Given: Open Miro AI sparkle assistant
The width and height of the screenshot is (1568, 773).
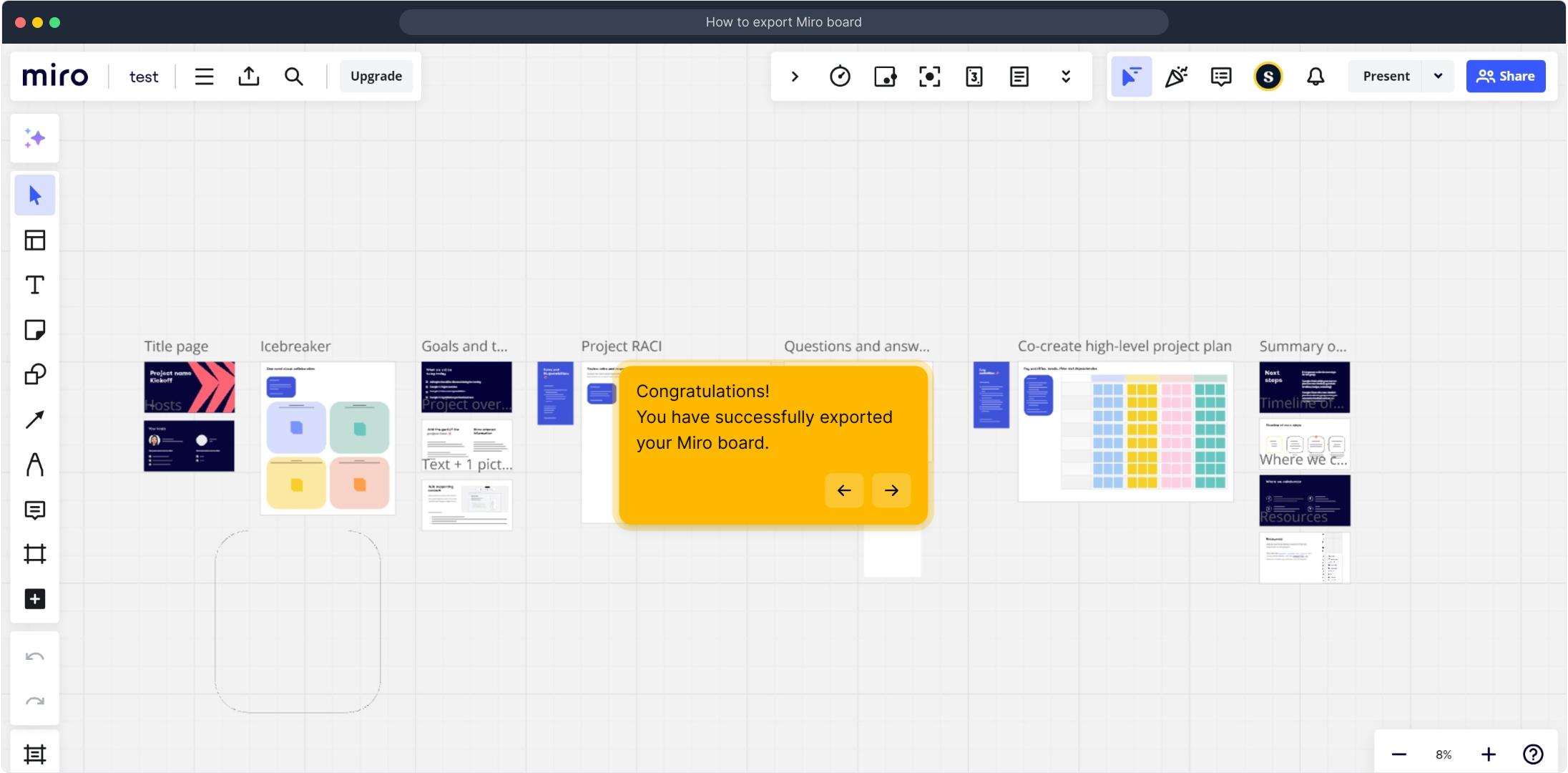Looking at the screenshot, I should pos(34,138).
